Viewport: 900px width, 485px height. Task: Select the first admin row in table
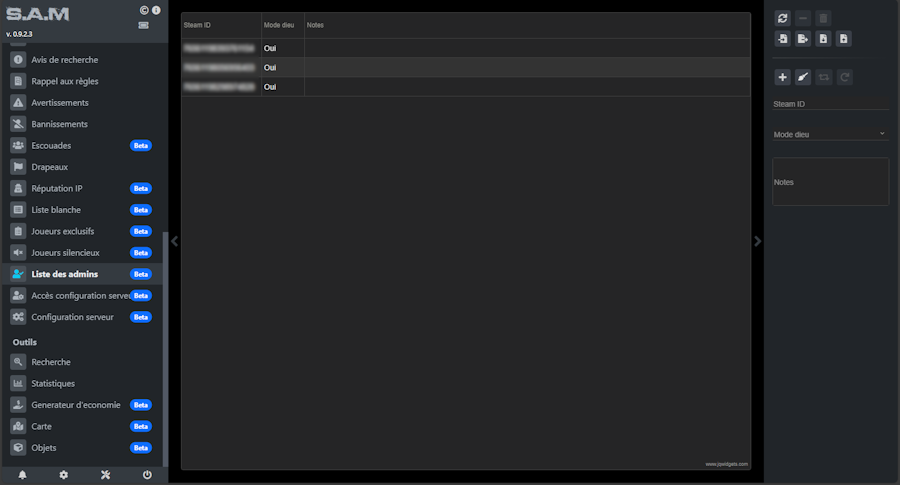465,48
